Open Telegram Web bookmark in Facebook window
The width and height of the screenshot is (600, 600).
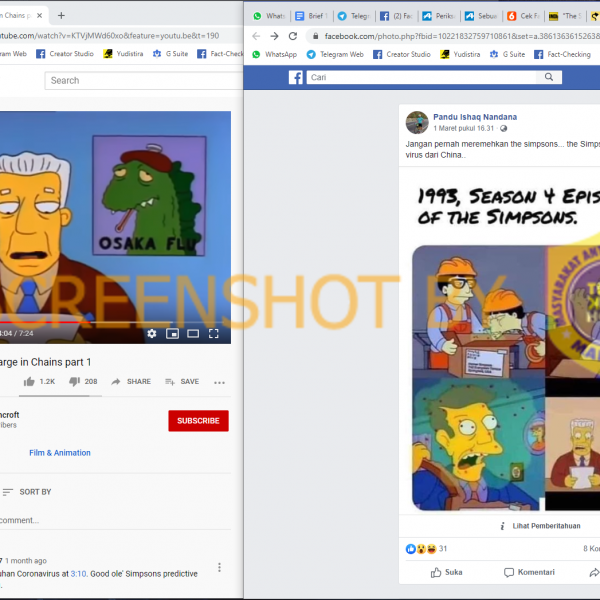(335, 54)
